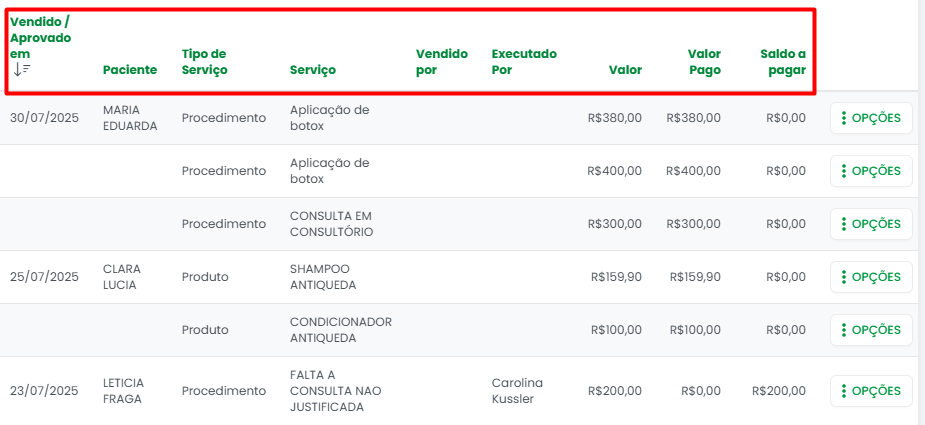Click the sort arrow under Vendido / Aprovado em
925x425 pixels.
click(x=21, y=69)
